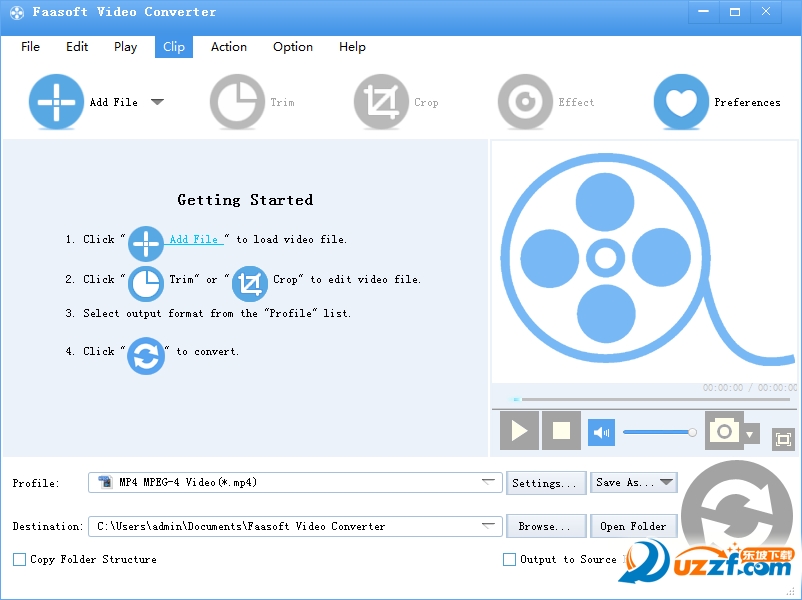Open the File menu
This screenshot has width=802, height=600.
click(30, 47)
